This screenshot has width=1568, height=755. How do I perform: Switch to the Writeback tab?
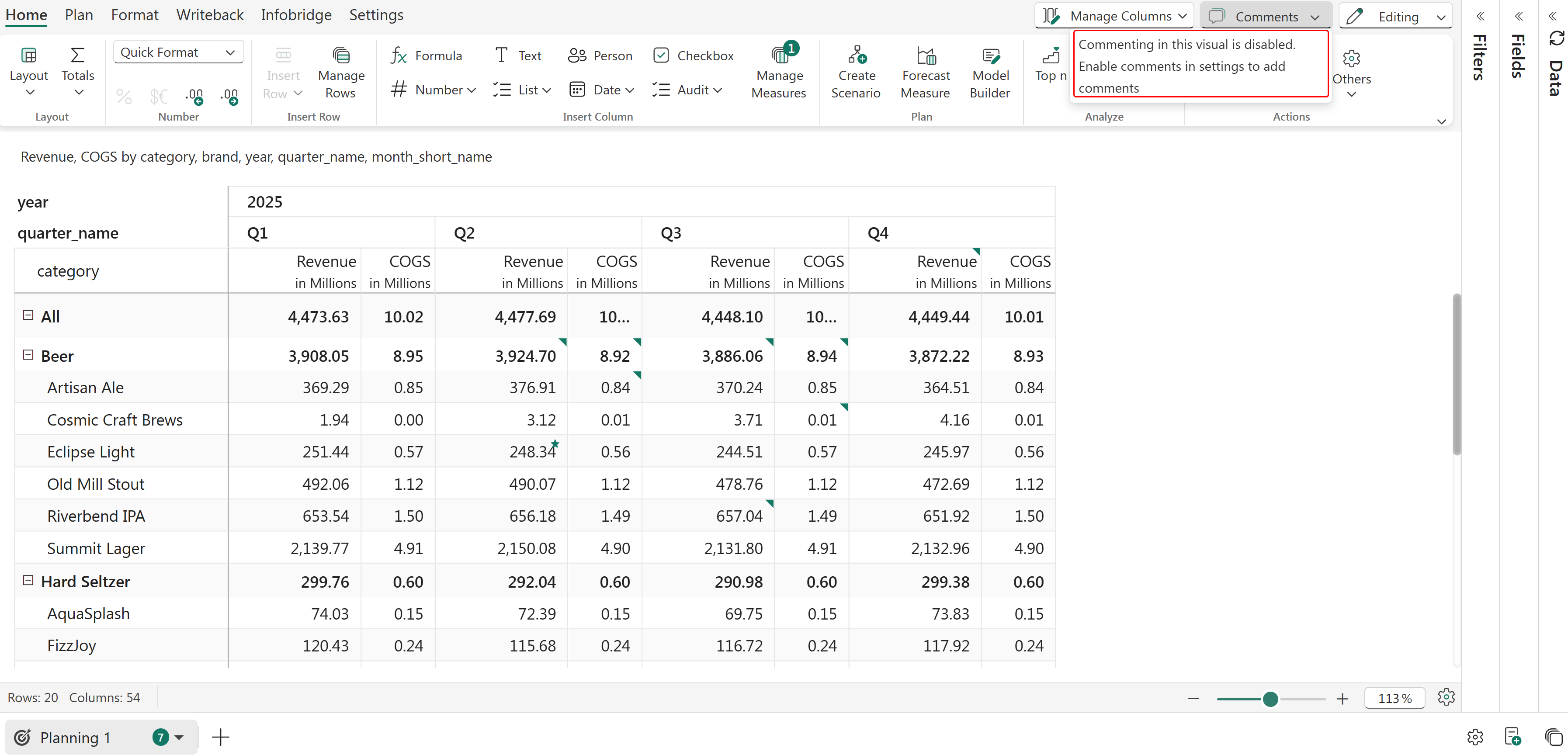209,14
